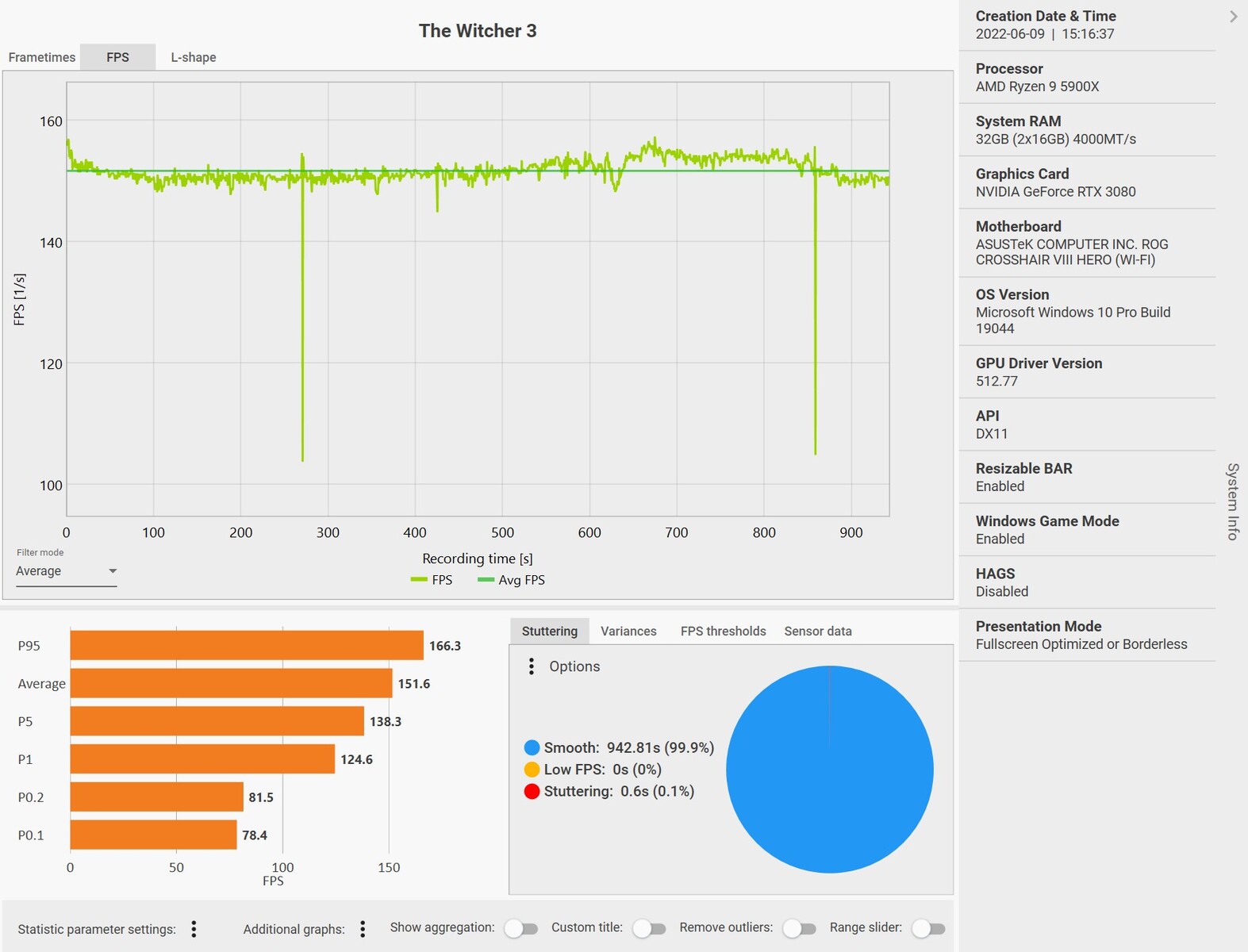Enable the Custom title switch
The height and width of the screenshot is (952, 1248).
click(x=649, y=928)
